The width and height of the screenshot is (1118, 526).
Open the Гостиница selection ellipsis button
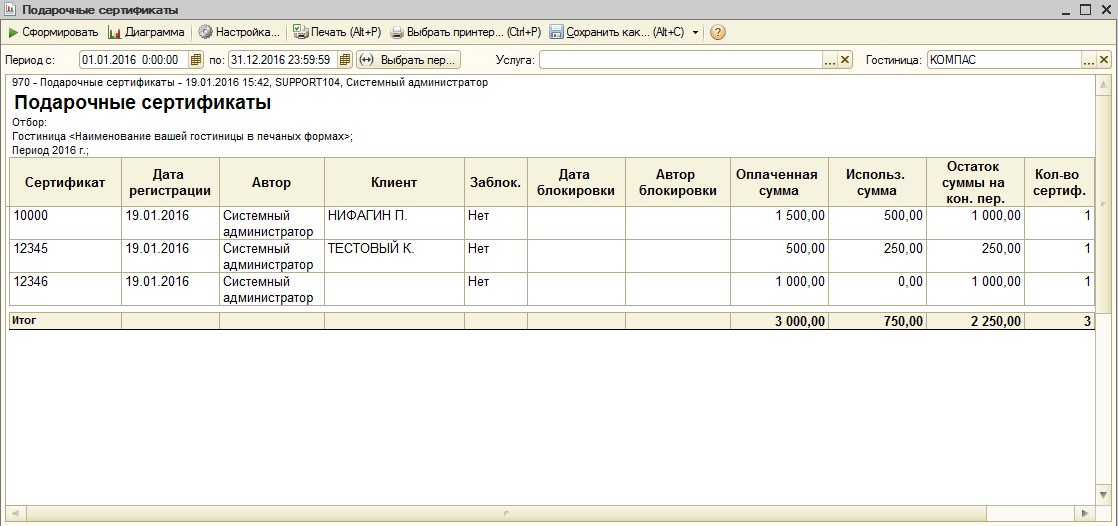(x=1089, y=60)
